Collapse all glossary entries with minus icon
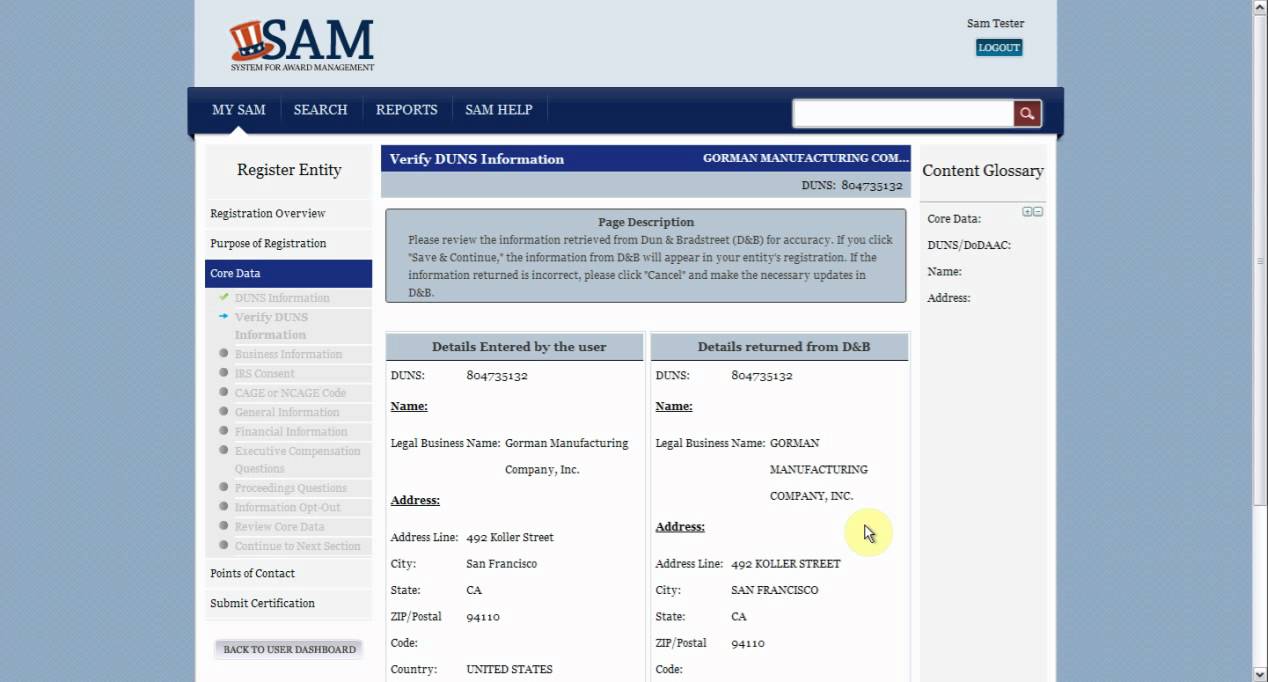Image resolution: width=1268 pixels, height=682 pixels. pyautogui.click(x=1038, y=212)
